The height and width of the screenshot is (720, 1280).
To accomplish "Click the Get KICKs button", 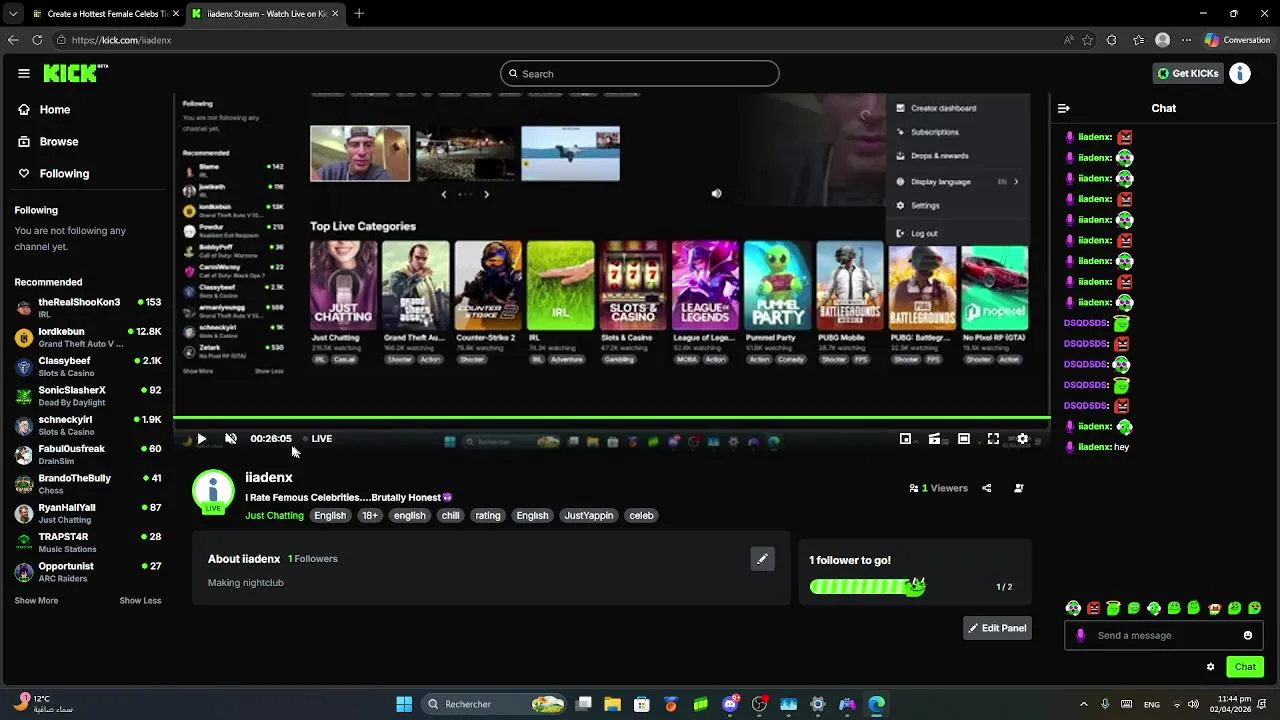I will 1188,73.
